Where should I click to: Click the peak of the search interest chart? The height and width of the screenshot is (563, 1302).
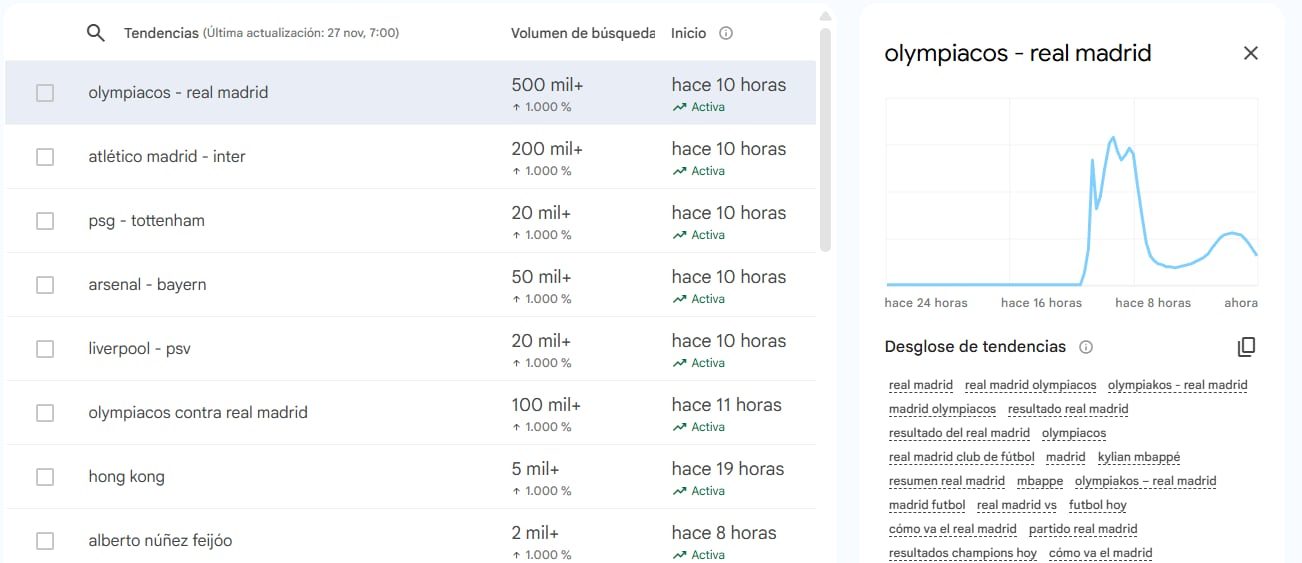[1112, 138]
